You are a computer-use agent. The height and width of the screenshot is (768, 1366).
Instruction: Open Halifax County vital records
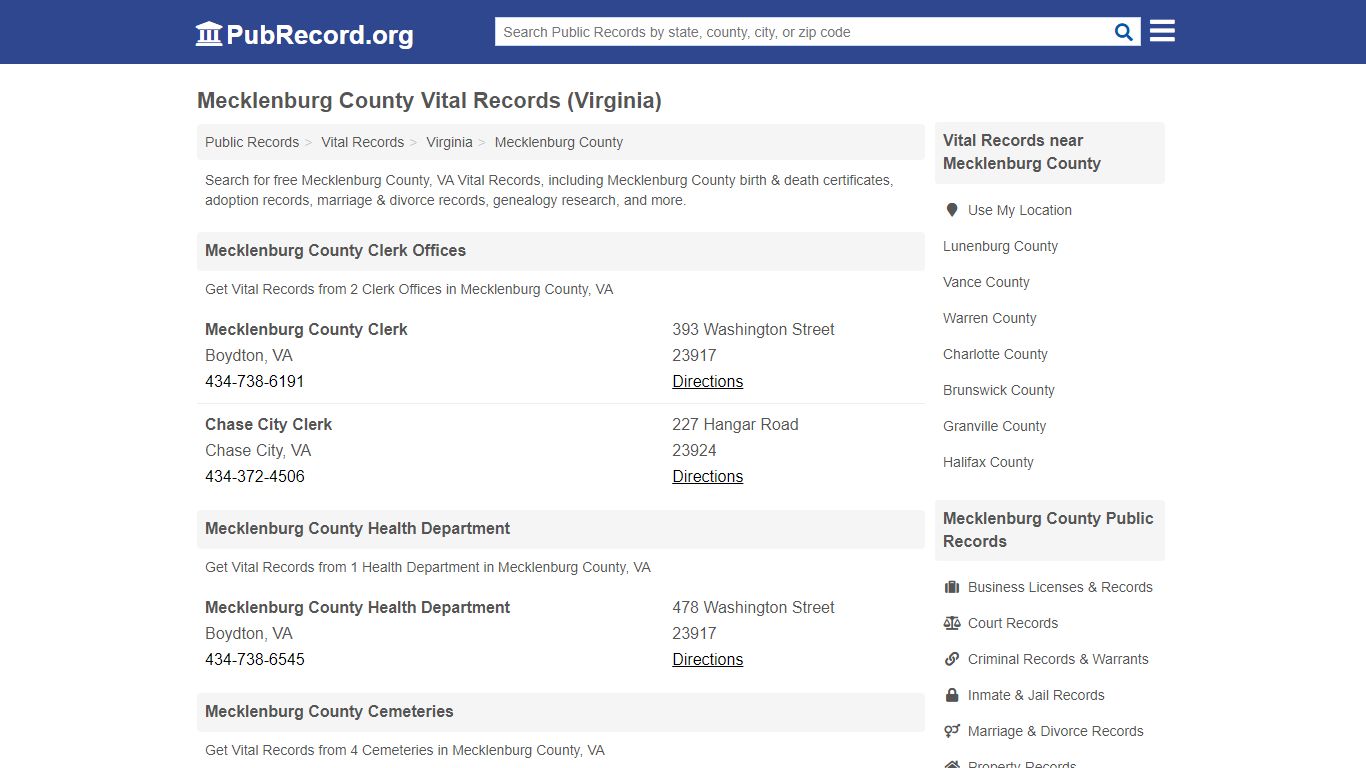[988, 462]
